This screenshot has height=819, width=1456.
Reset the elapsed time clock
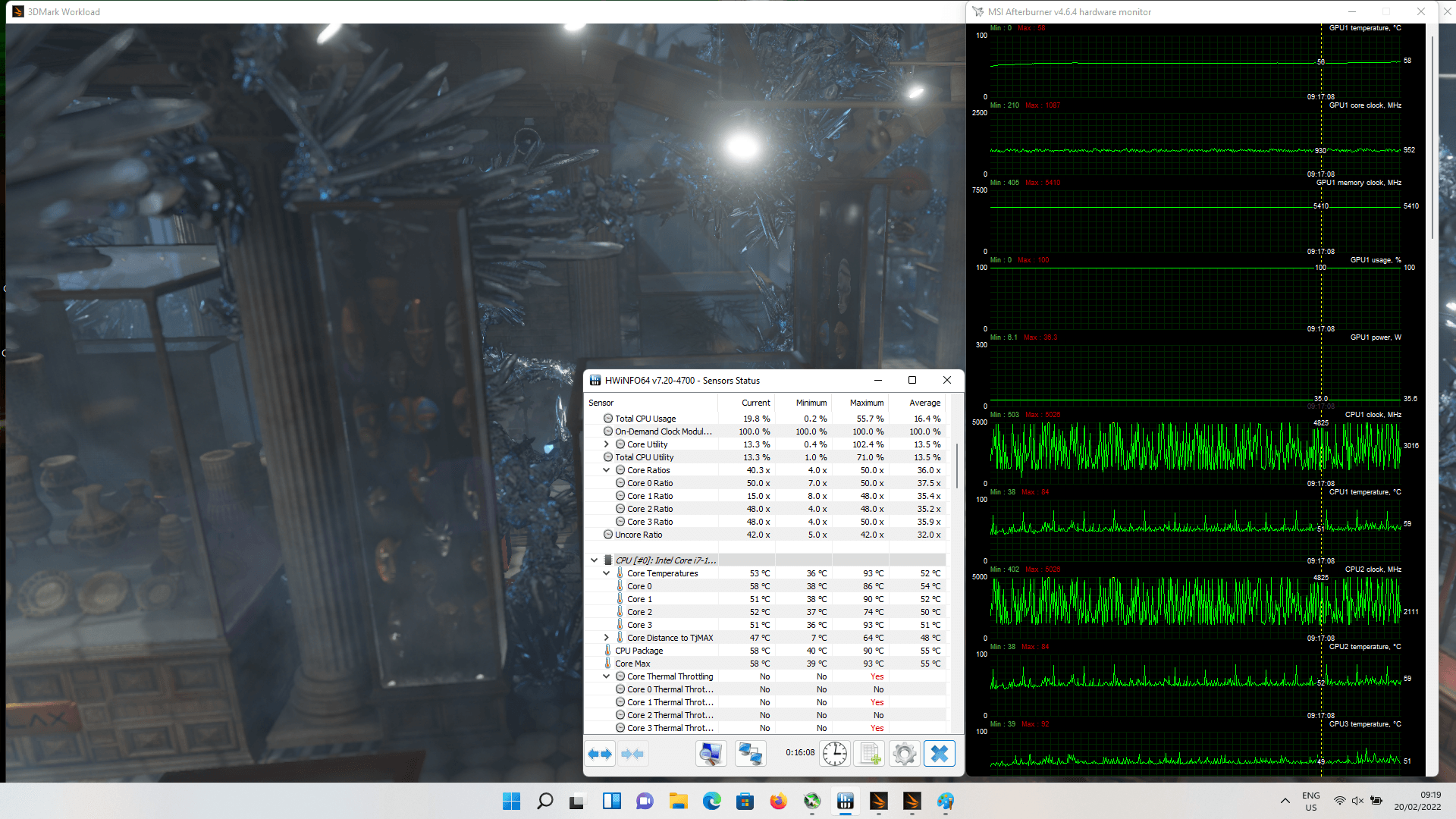[x=835, y=754]
